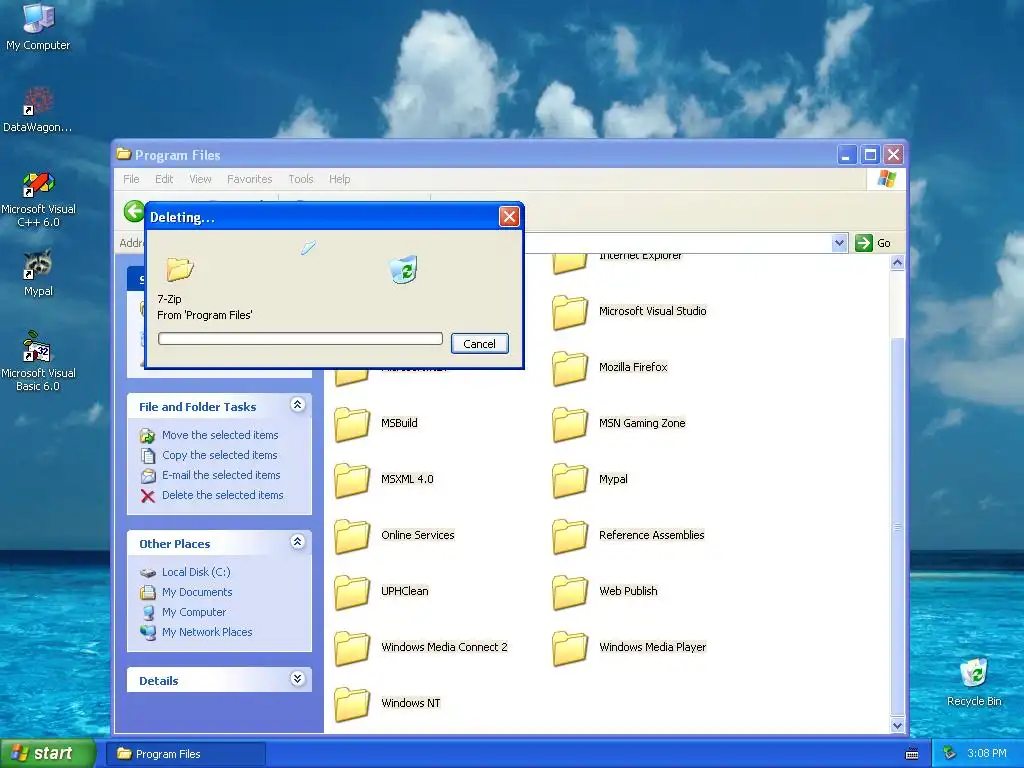This screenshot has height=768, width=1024.
Task: Go to My Documents in Other Places
Action: [197, 592]
